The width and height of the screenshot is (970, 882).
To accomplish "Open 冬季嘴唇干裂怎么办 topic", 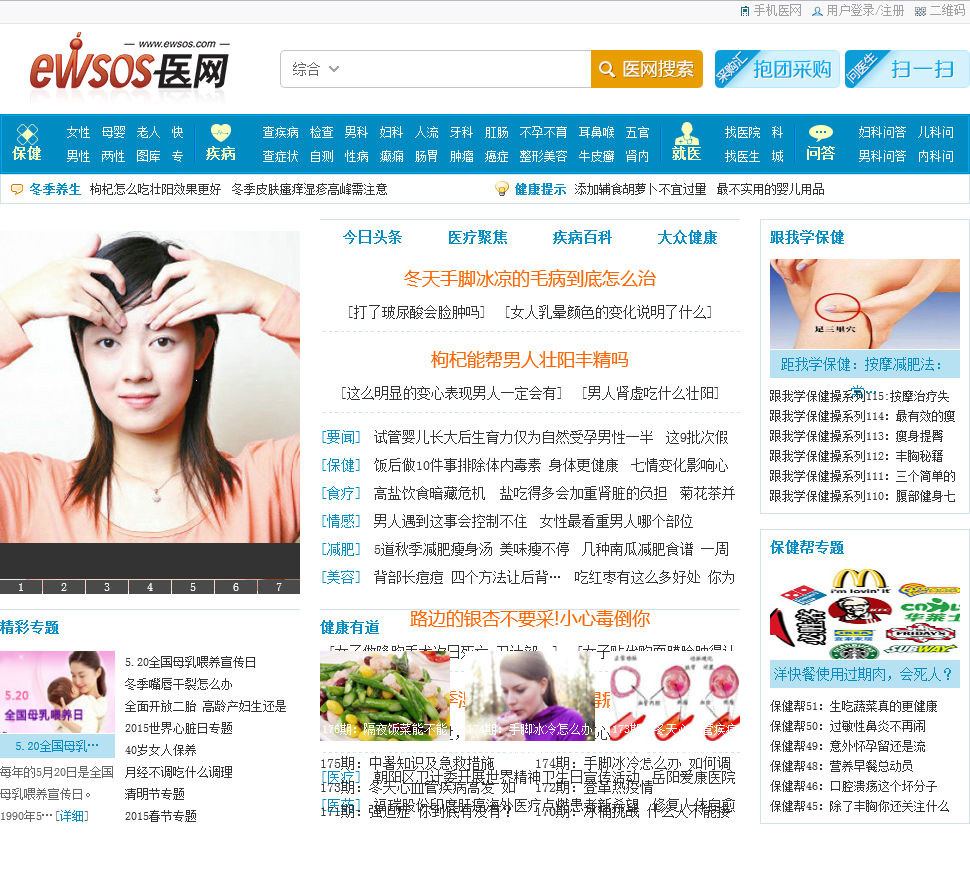I will coord(178,684).
